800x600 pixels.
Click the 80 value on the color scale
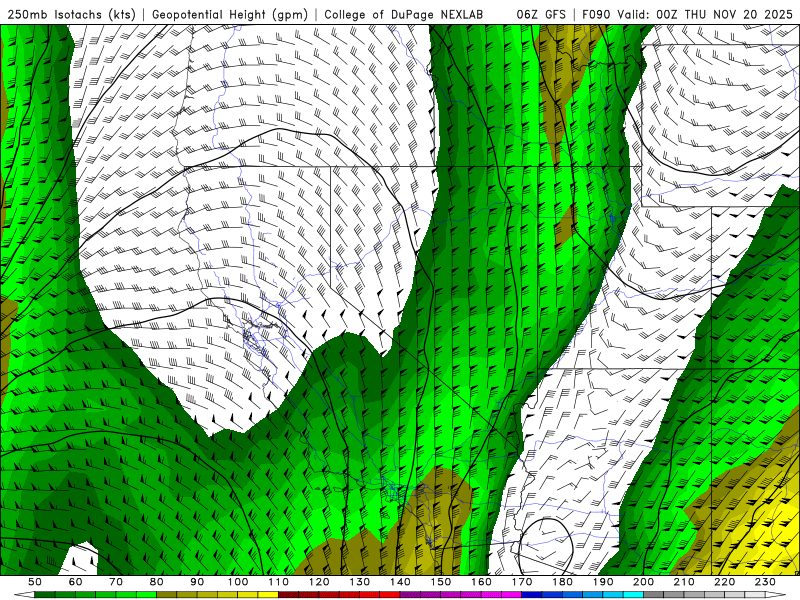click(156, 582)
